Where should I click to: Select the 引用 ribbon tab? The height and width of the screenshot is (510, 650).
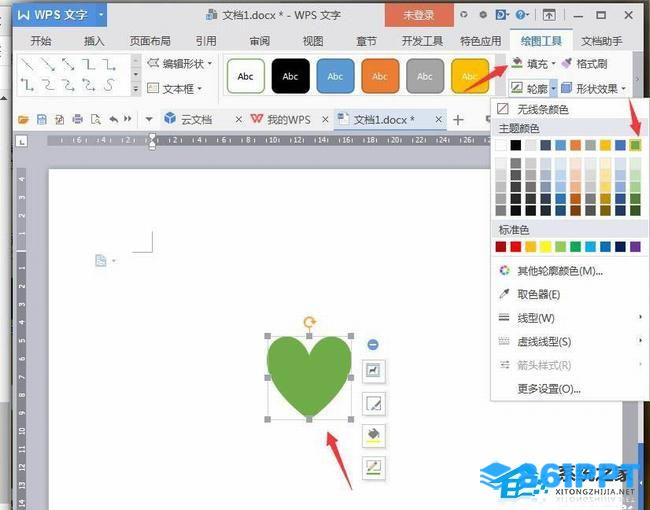(x=206, y=41)
